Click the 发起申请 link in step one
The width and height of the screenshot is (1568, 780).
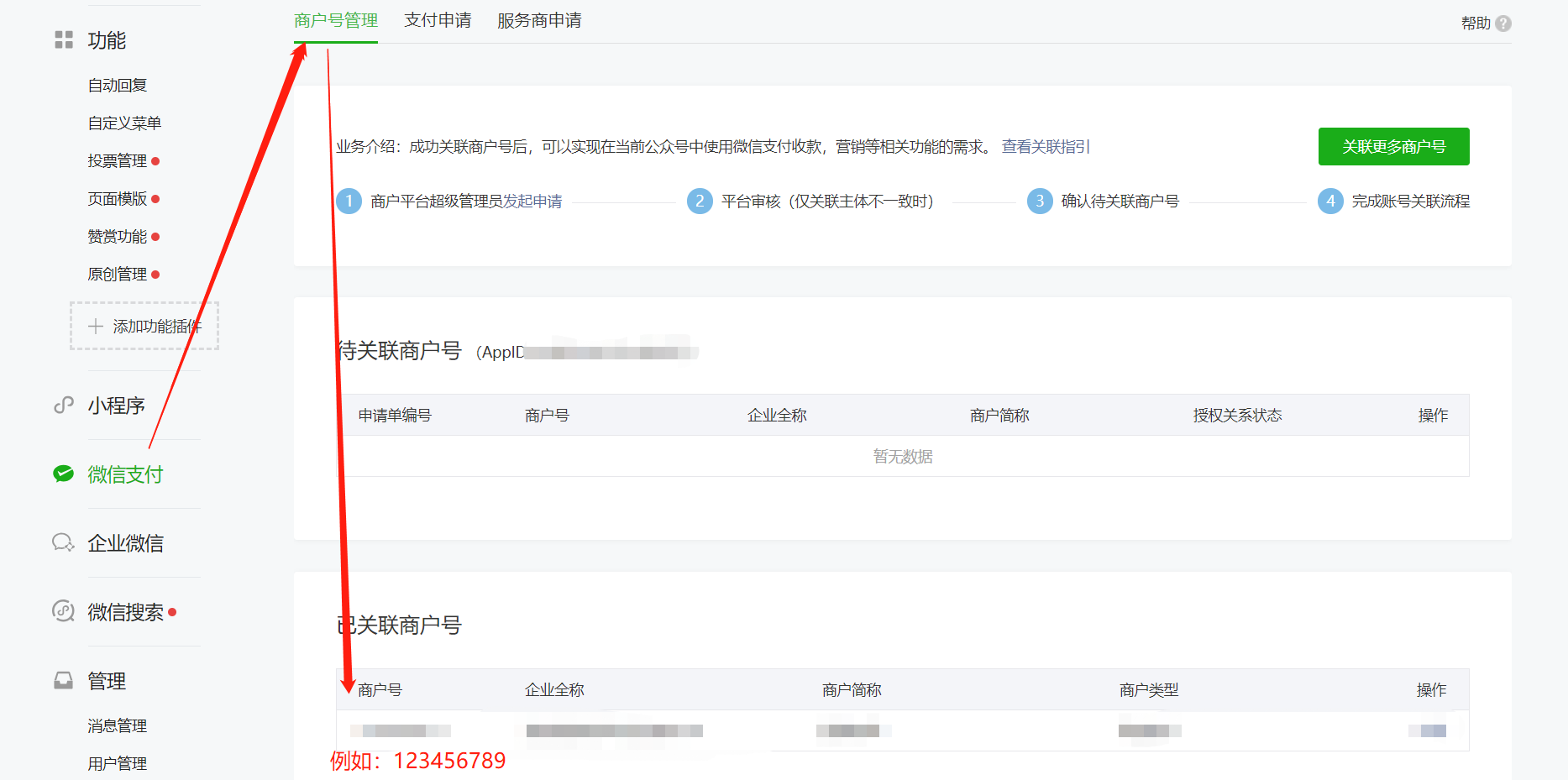coord(535,201)
